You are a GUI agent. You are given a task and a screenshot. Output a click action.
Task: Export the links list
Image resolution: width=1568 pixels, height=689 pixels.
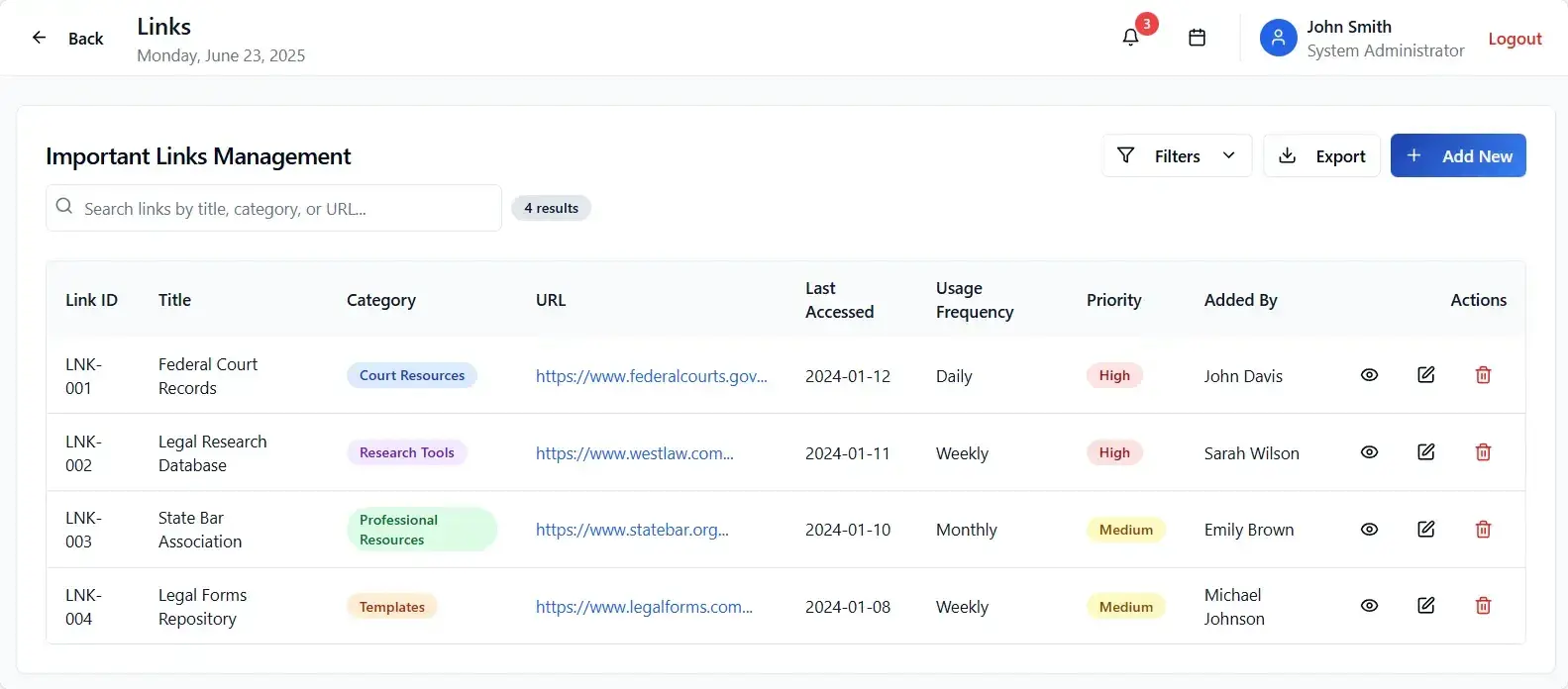[1321, 156]
